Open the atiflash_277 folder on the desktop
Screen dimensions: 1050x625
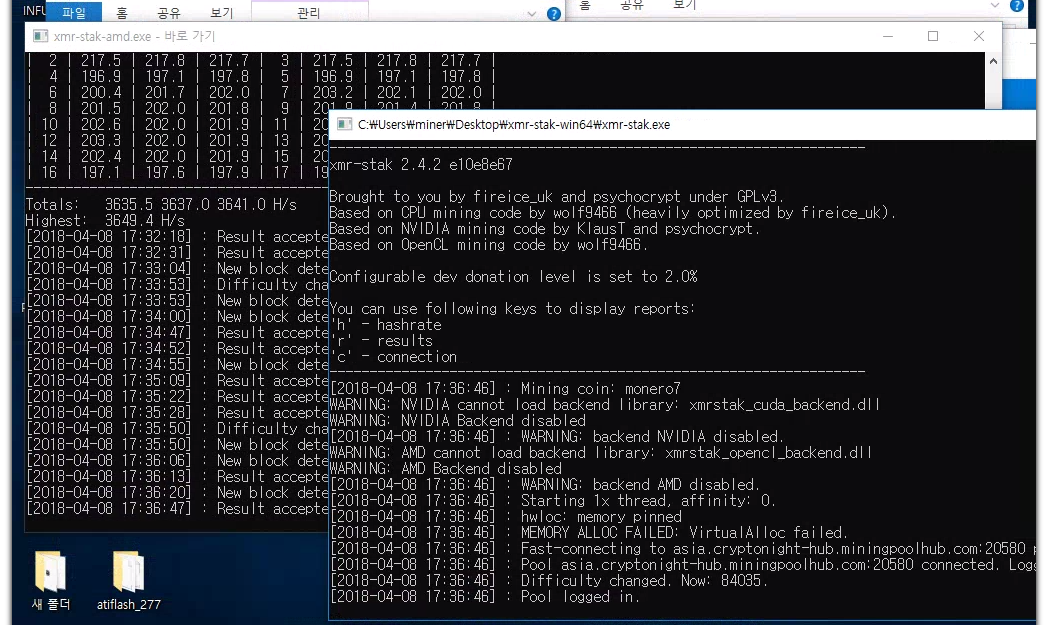(130, 580)
